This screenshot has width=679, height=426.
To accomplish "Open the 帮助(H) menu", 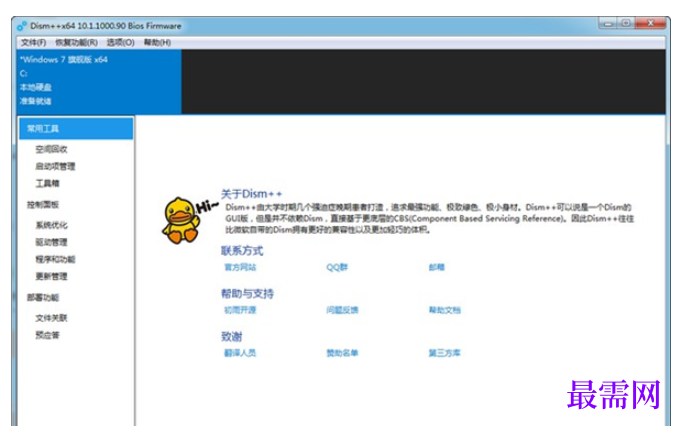I will [x=157, y=42].
